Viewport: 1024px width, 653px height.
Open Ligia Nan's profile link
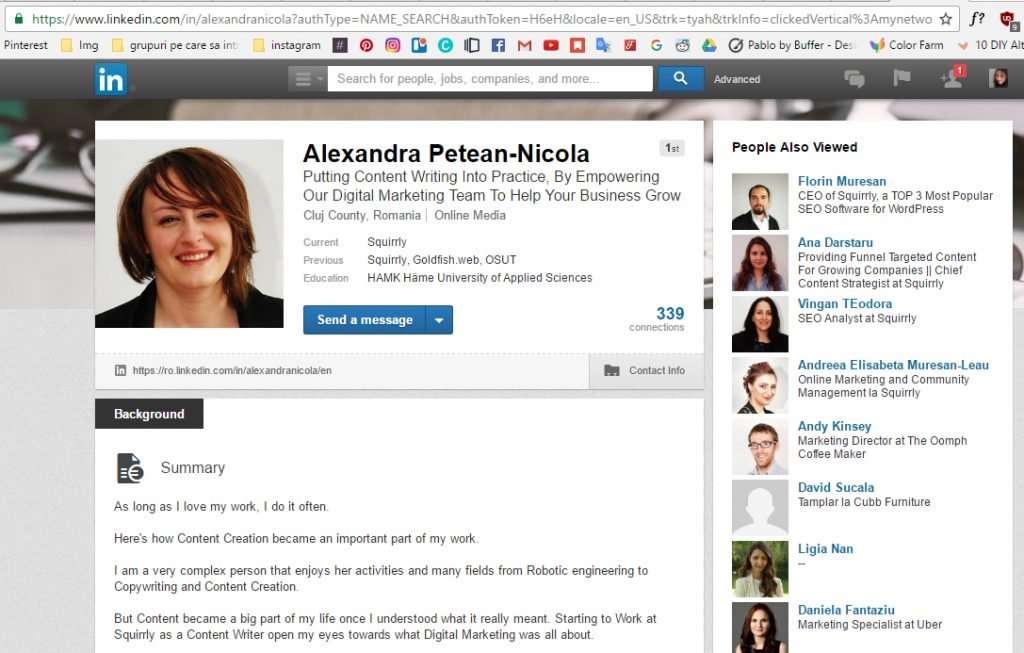(x=825, y=549)
